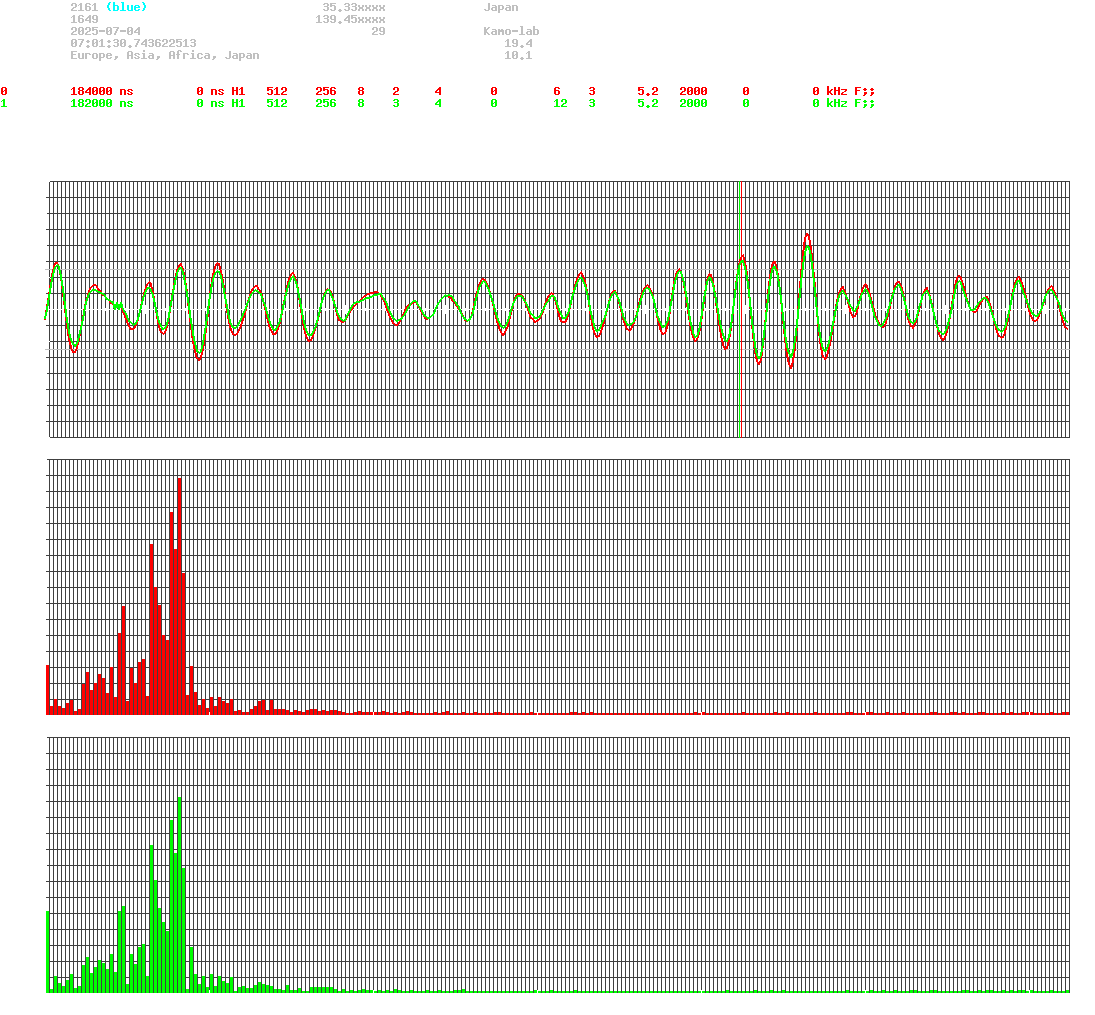Click the leftmost green spectrum bar
This screenshot has width=1095, height=1015.
(48, 952)
